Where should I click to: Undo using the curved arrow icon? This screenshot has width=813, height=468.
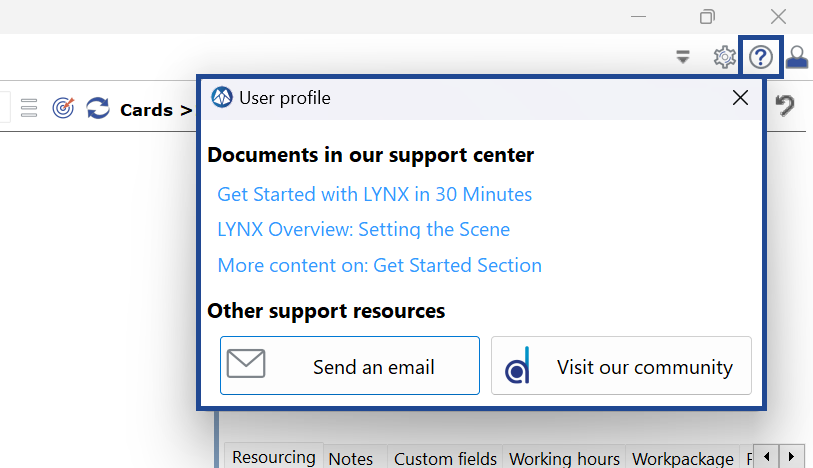click(785, 105)
